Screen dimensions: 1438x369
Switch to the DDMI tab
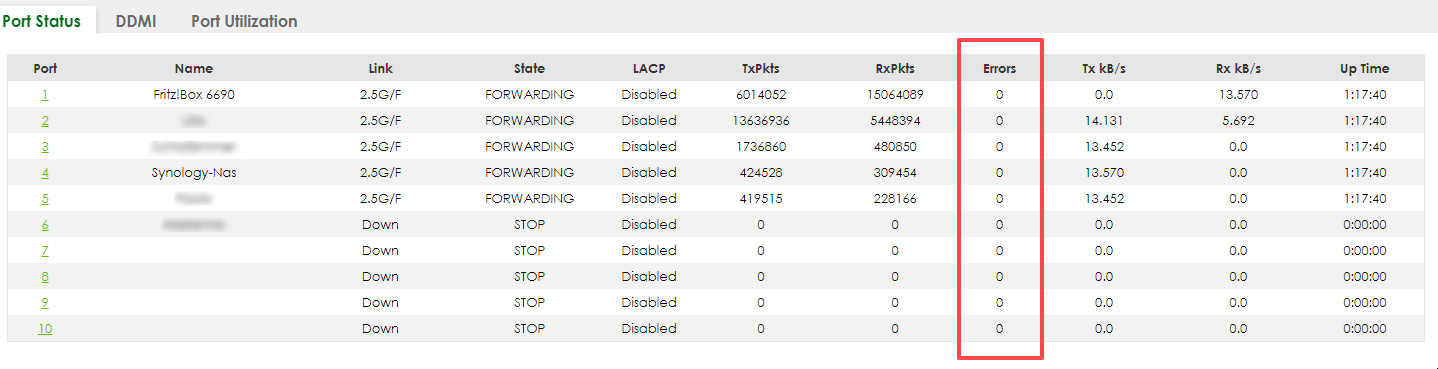point(136,20)
